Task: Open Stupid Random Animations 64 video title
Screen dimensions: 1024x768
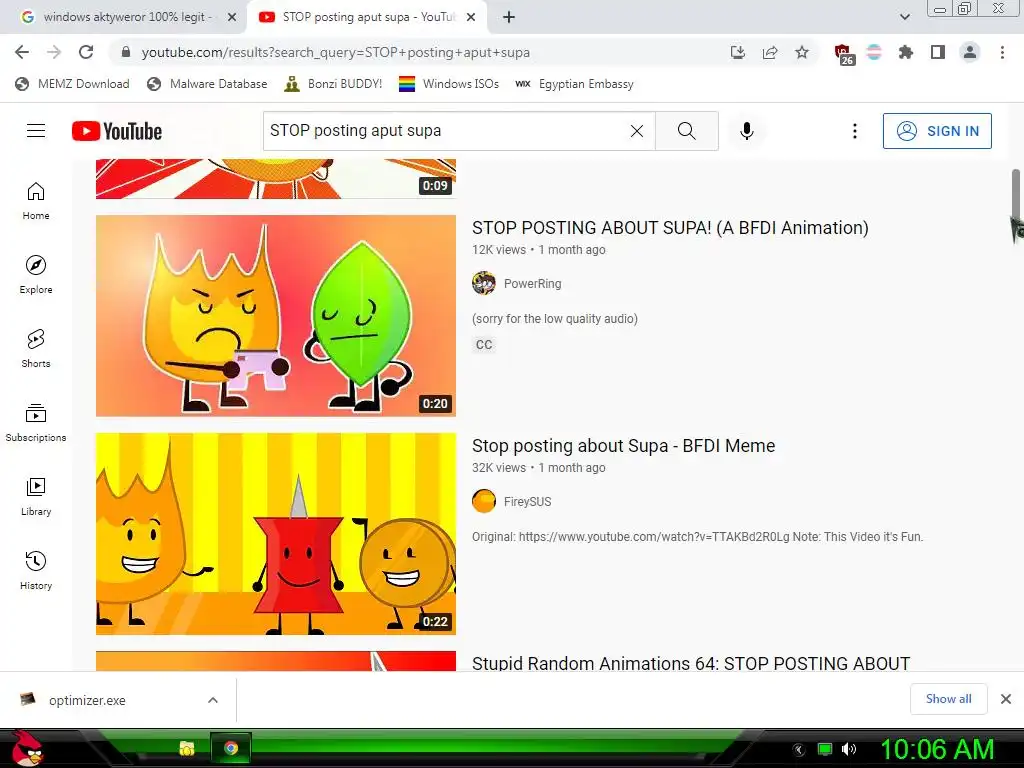Action: (x=691, y=662)
